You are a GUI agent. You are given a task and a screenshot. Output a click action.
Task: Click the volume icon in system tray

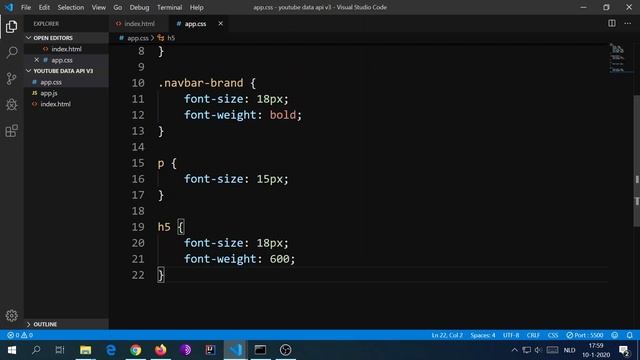click(x=539, y=350)
